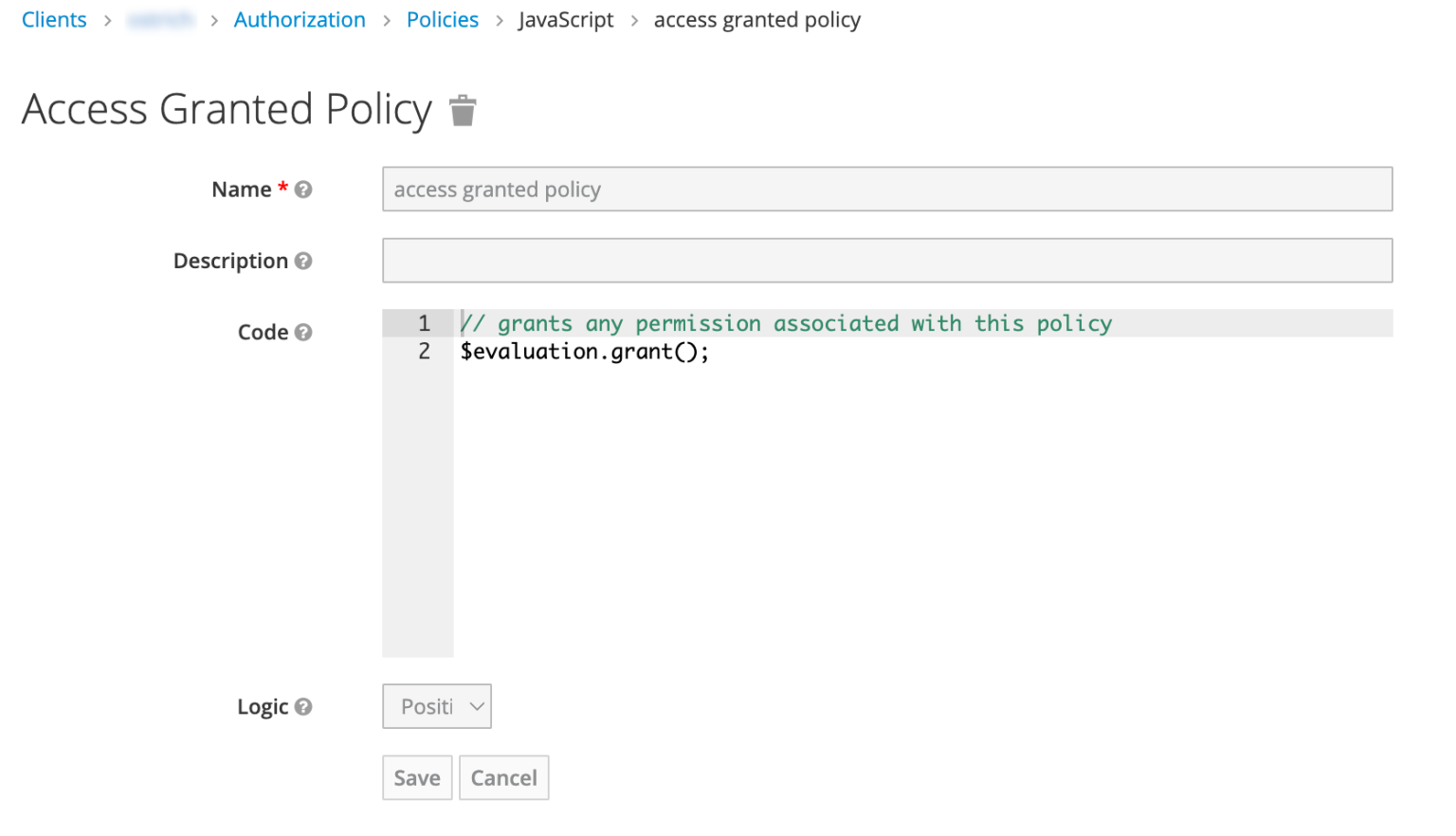The image size is (1456, 836).
Task: Go to the Policies list
Action: pos(443,19)
